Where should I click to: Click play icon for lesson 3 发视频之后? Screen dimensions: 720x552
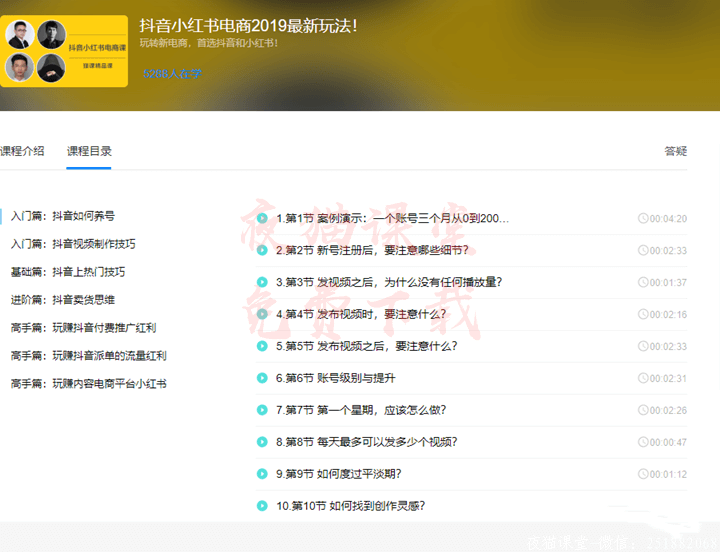pos(262,282)
